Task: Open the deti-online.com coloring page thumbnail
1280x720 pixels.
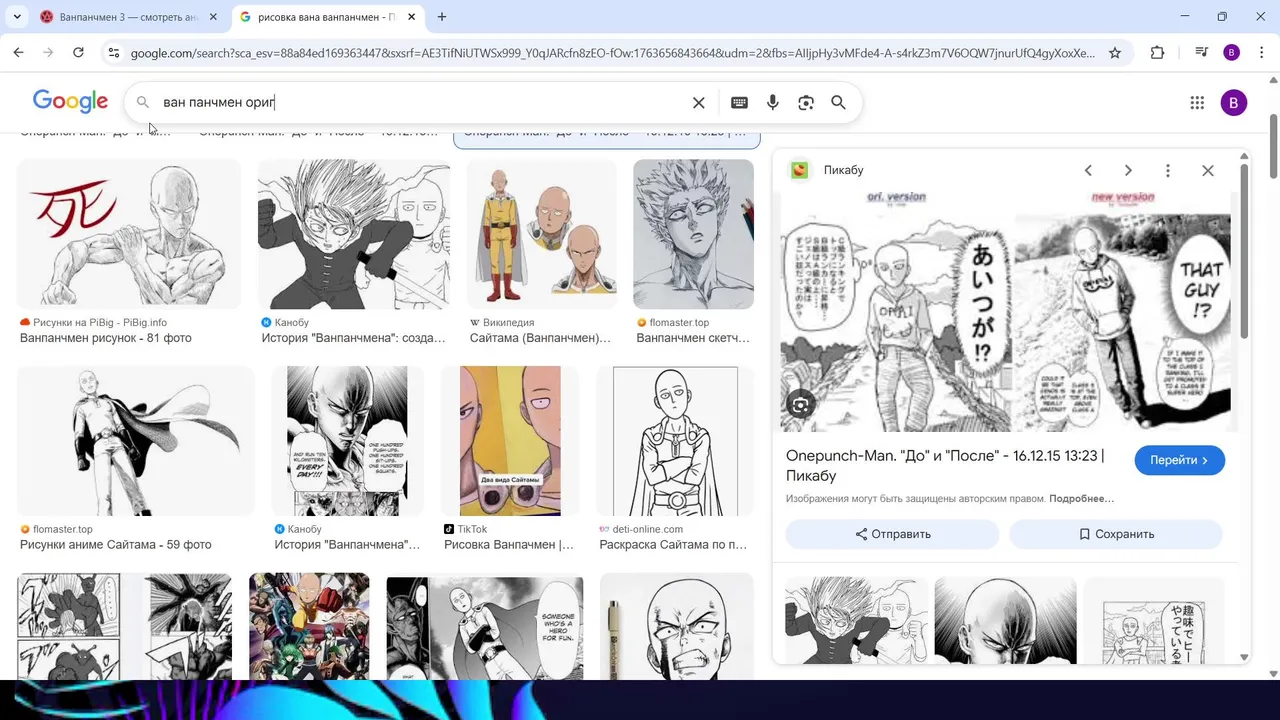Action: (x=675, y=441)
